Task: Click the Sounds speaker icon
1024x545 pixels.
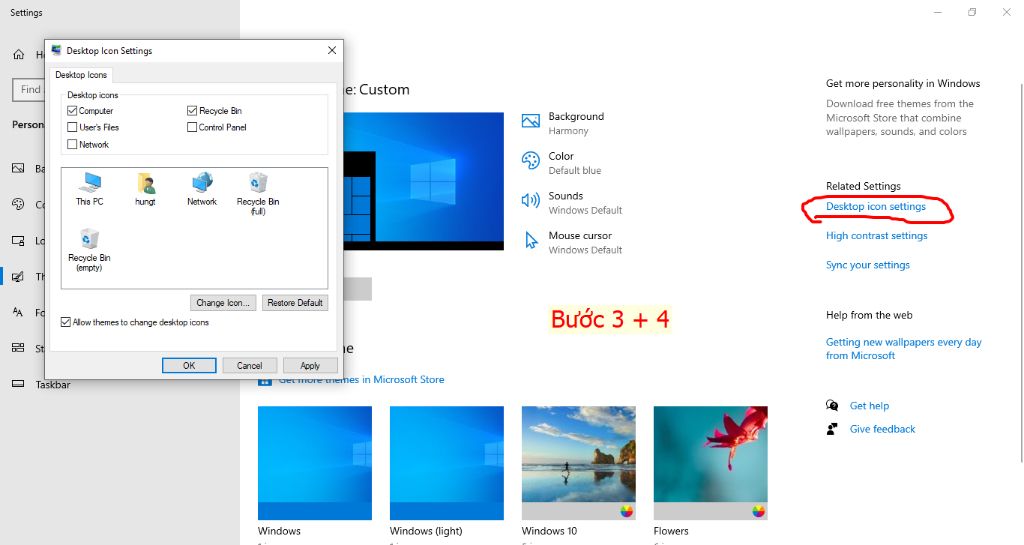Action: click(531, 200)
